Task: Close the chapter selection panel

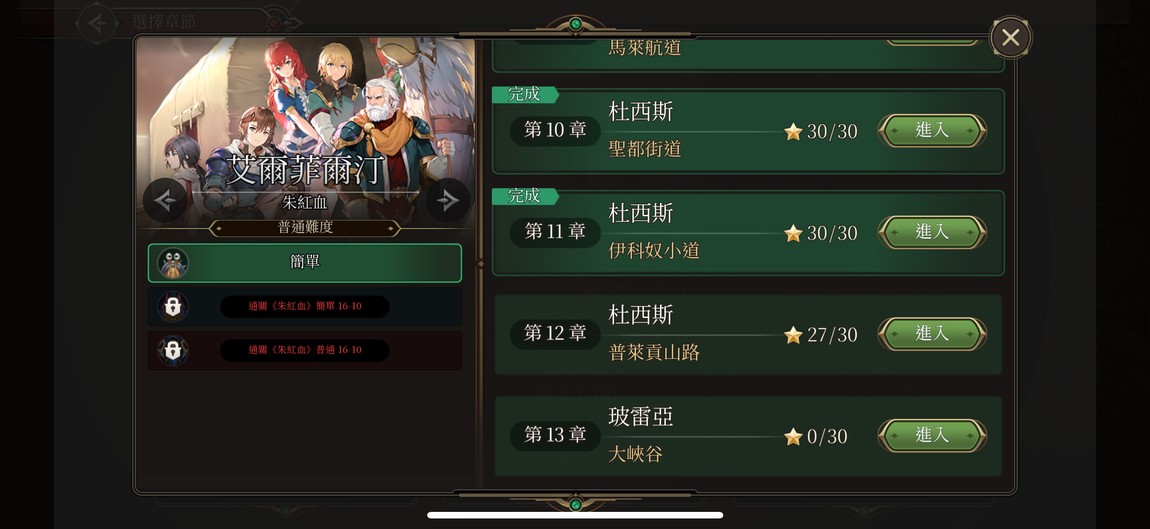Action: tap(1011, 37)
